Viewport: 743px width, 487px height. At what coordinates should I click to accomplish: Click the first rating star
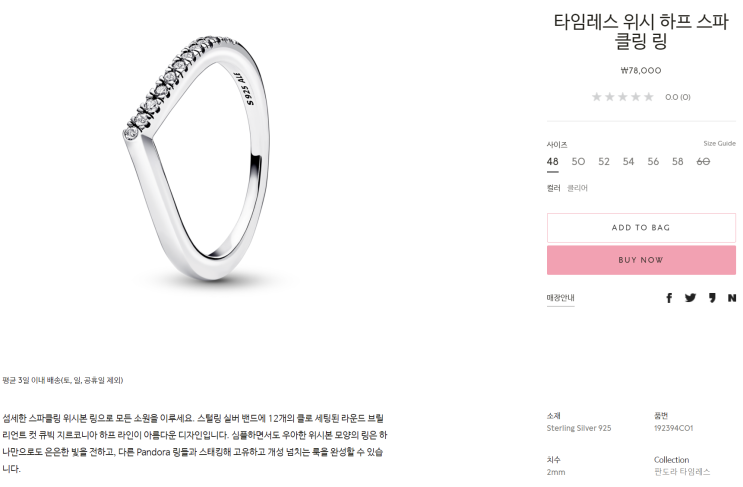597,97
